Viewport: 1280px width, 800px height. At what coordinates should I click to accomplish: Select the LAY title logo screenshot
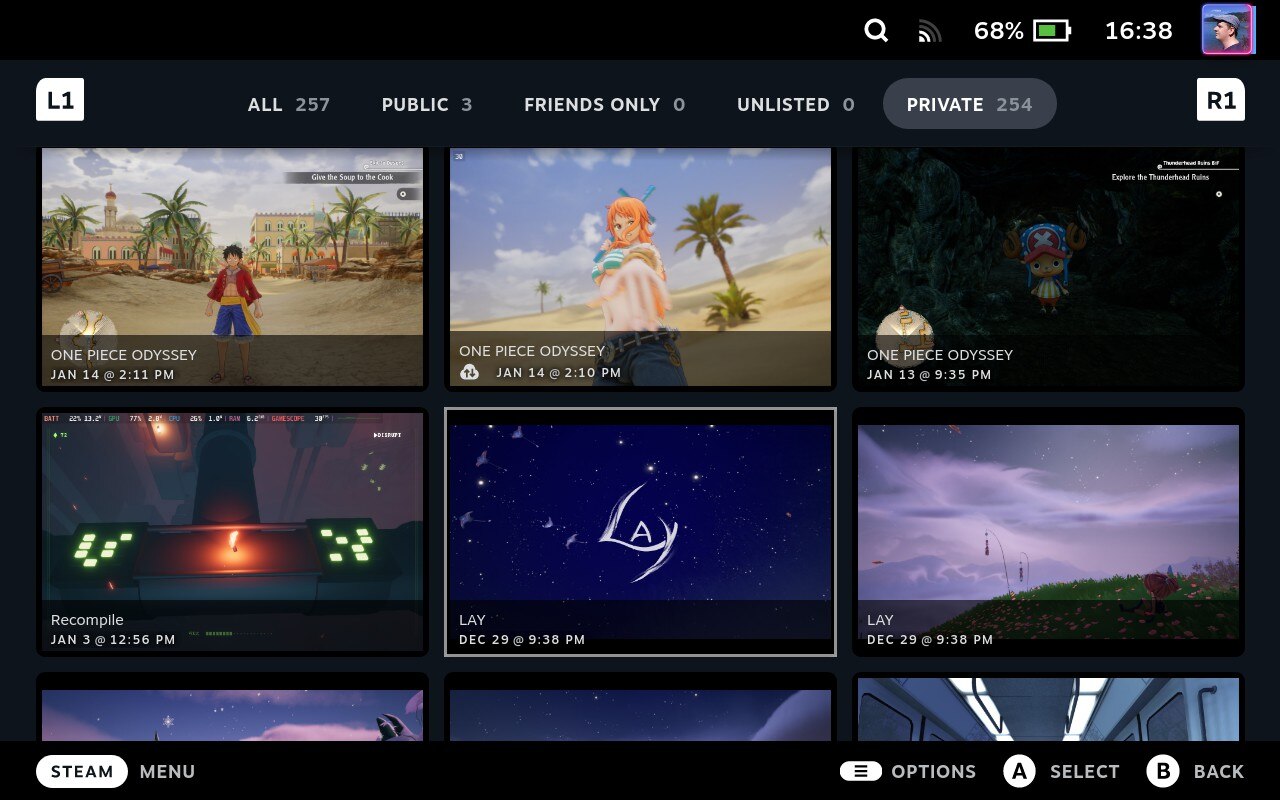(x=640, y=531)
